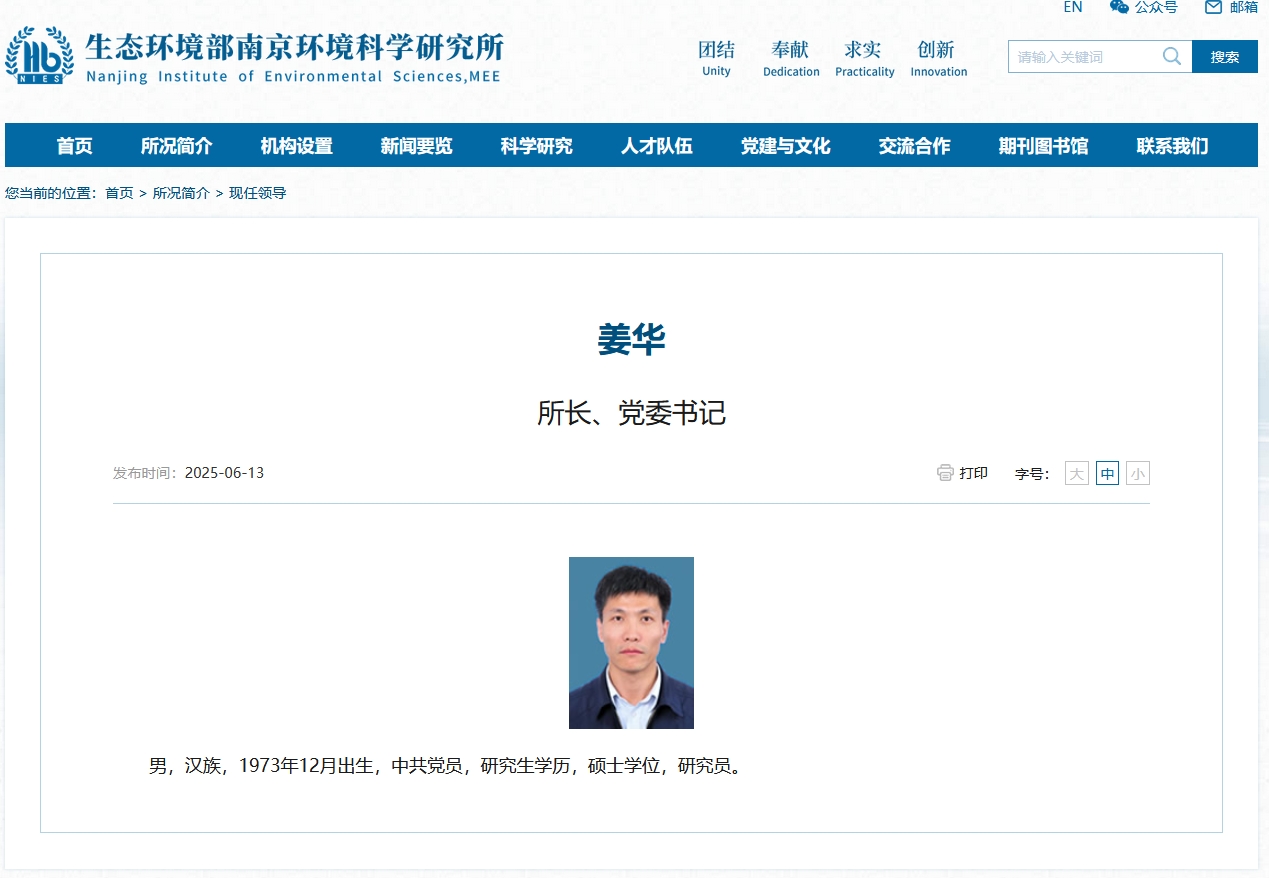The image size is (1269, 878).
Task: Click the 打印 print link
Action: click(x=973, y=473)
